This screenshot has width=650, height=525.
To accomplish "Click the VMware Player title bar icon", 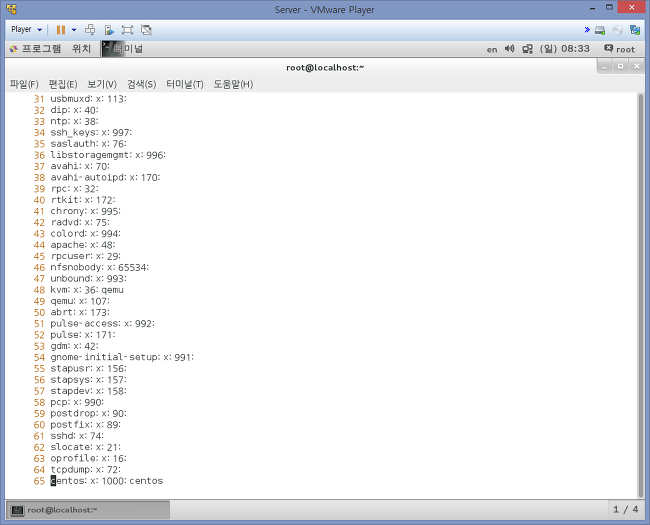I will pos(12,9).
